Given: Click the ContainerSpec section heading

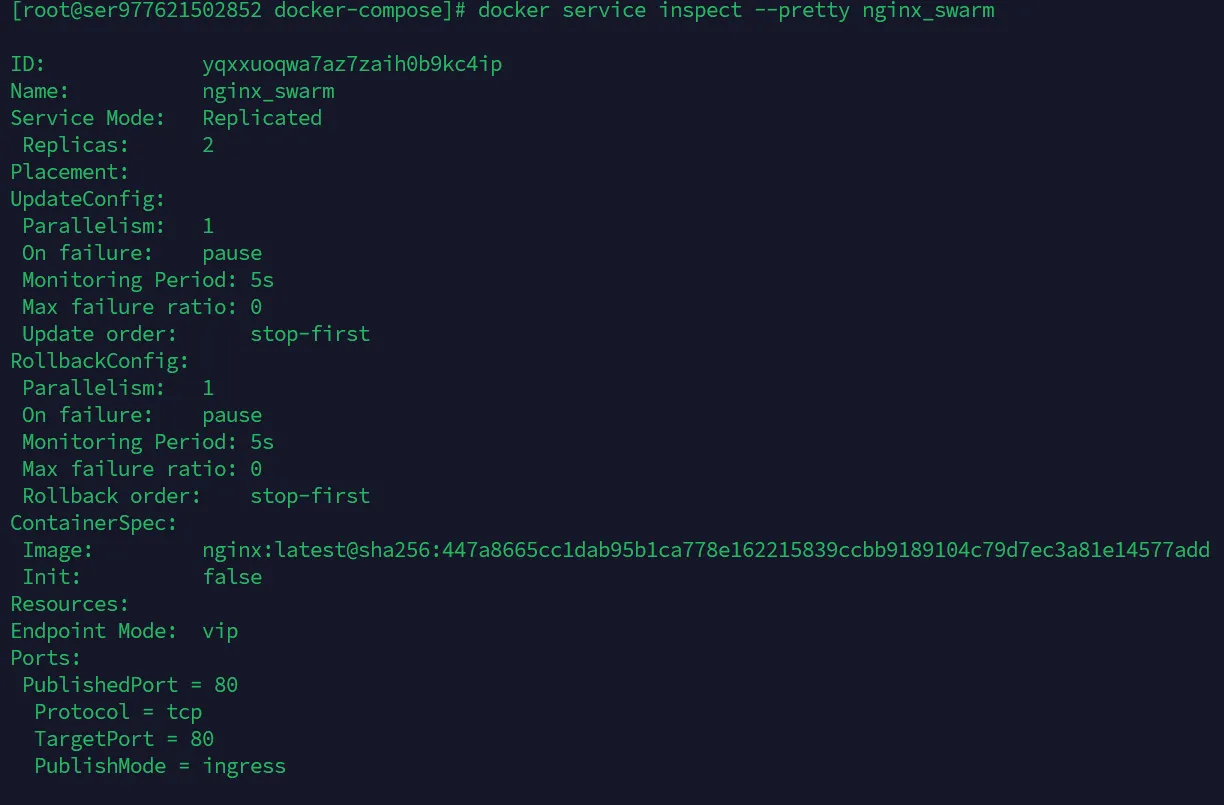Looking at the screenshot, I should [x=94, y=523].
